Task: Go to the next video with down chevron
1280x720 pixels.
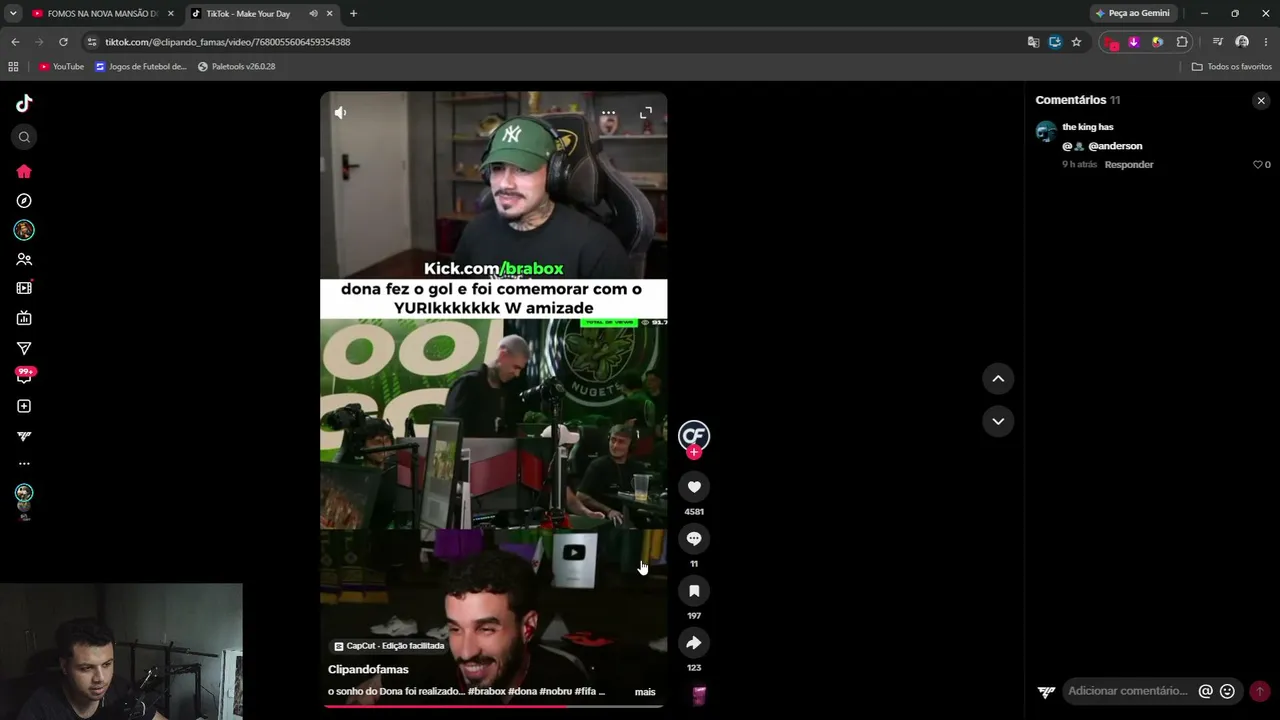Action: tap(998, 421)
